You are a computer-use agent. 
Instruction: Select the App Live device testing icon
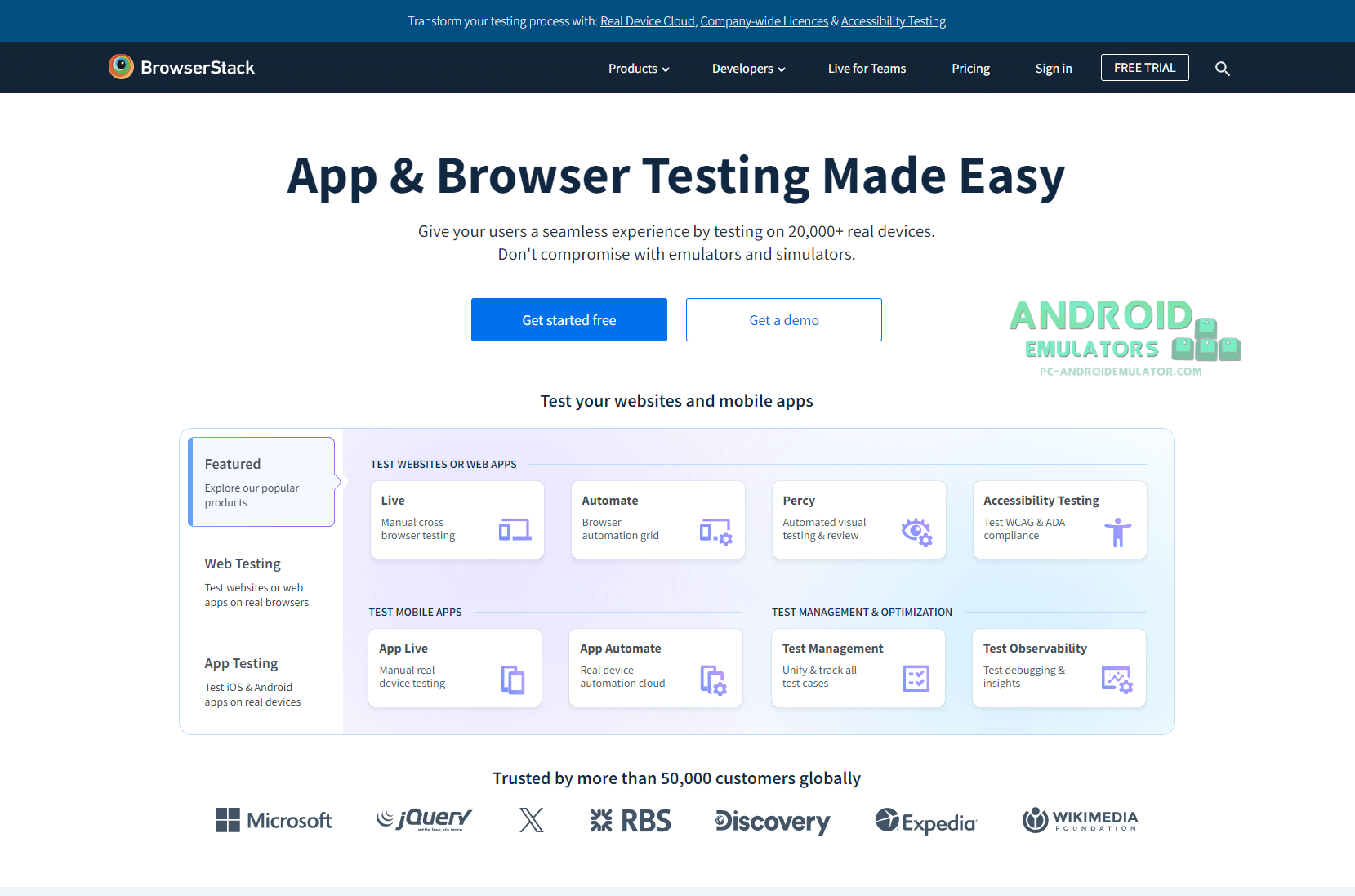pyautogui.click(x=513, y=679)
